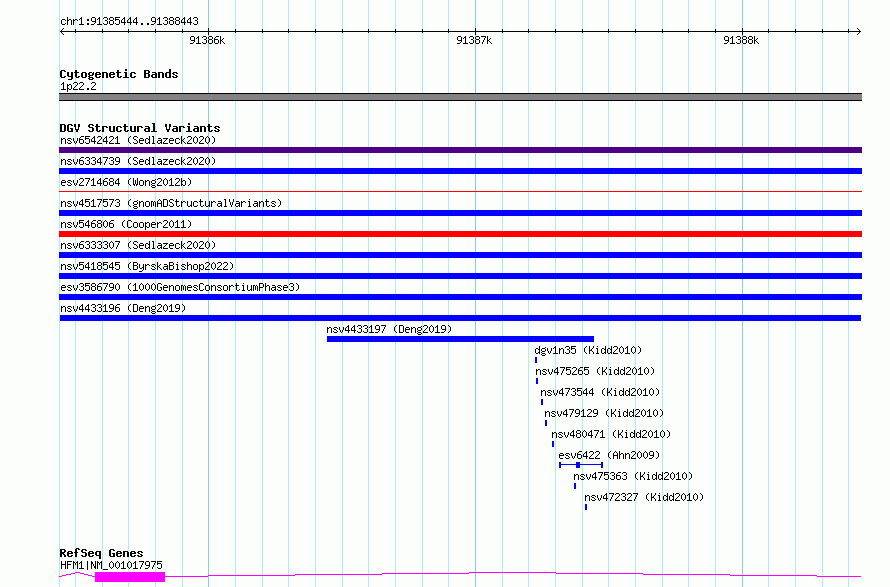Image resolution: width=890 pixels, height=587 pixels.
Task: Open the nsv475363 (Kidd2010) label
Action: click(x=633, y=476)
